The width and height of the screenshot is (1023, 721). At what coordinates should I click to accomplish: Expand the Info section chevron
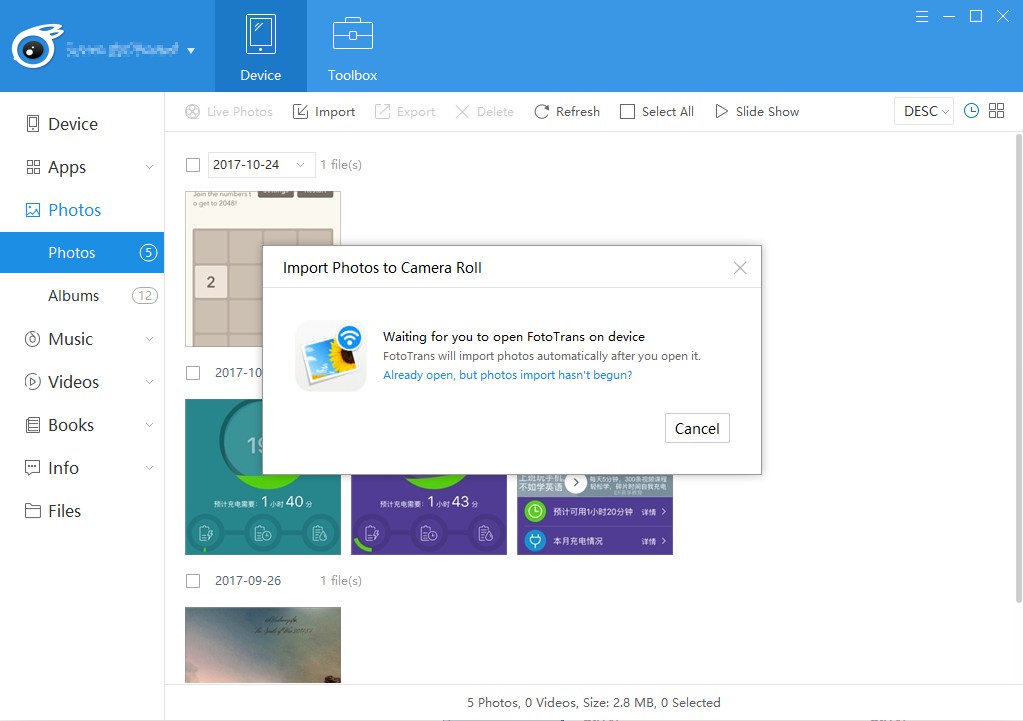(x=149, y=468)
